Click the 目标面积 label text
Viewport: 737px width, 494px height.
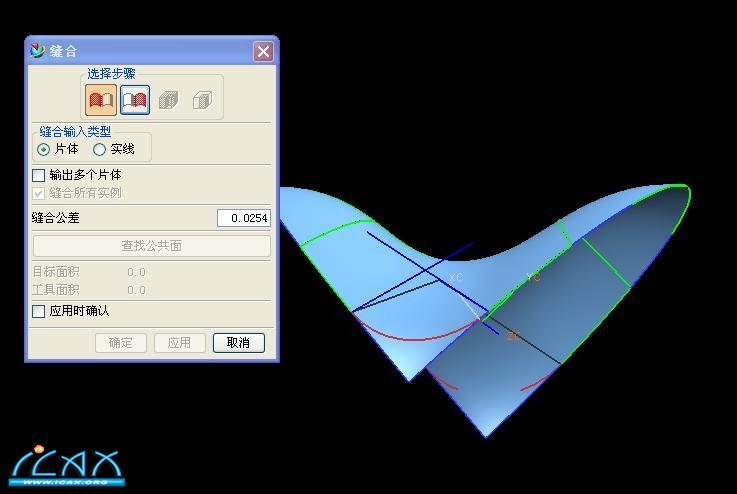point(56,272)
